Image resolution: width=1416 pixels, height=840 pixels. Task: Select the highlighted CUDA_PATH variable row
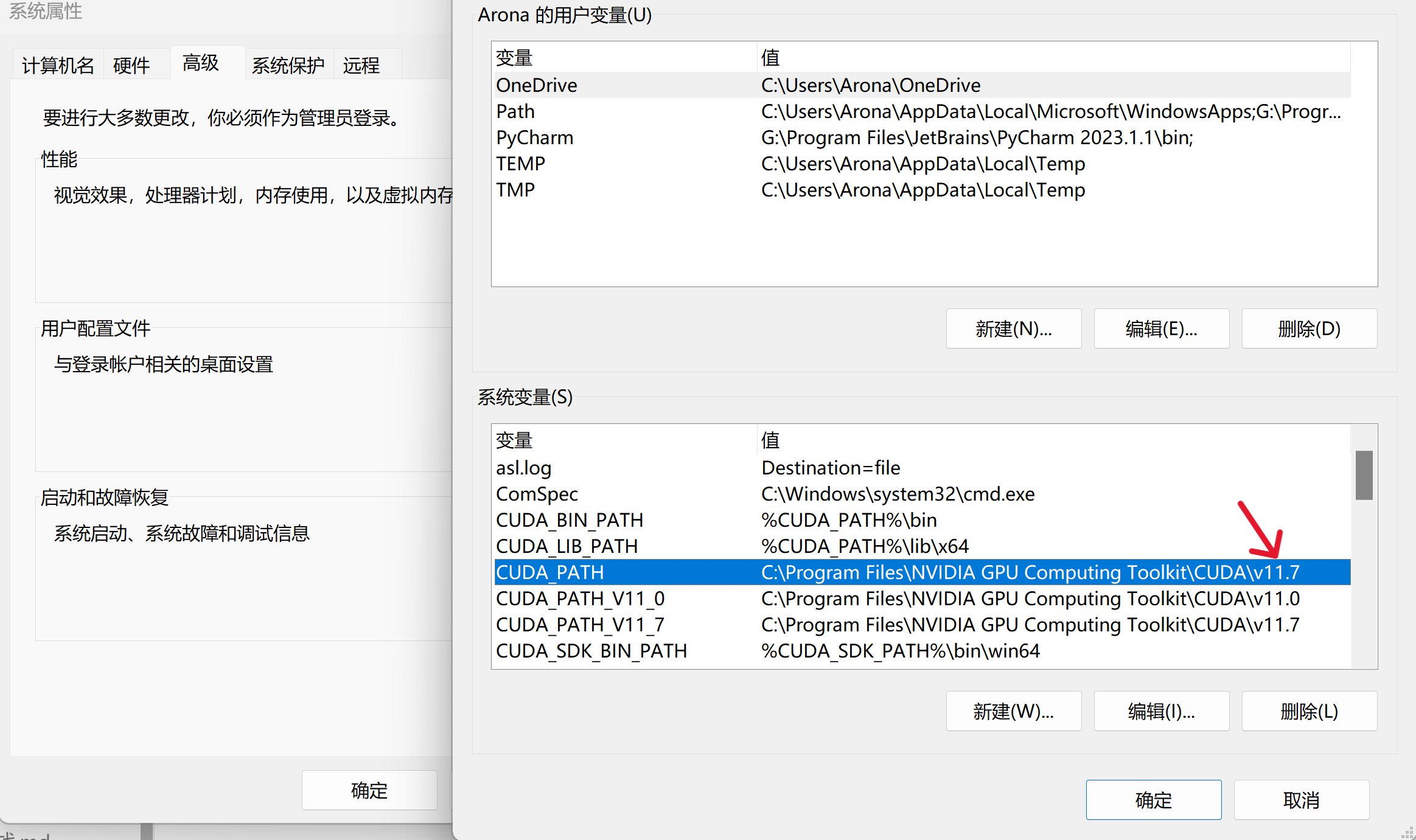[922, 572]
